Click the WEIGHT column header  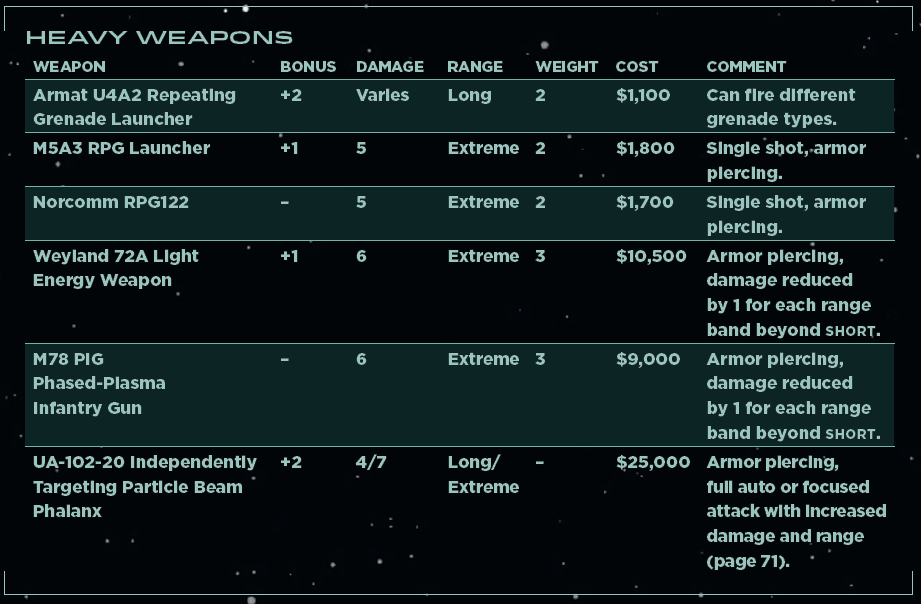click(567, 67)
